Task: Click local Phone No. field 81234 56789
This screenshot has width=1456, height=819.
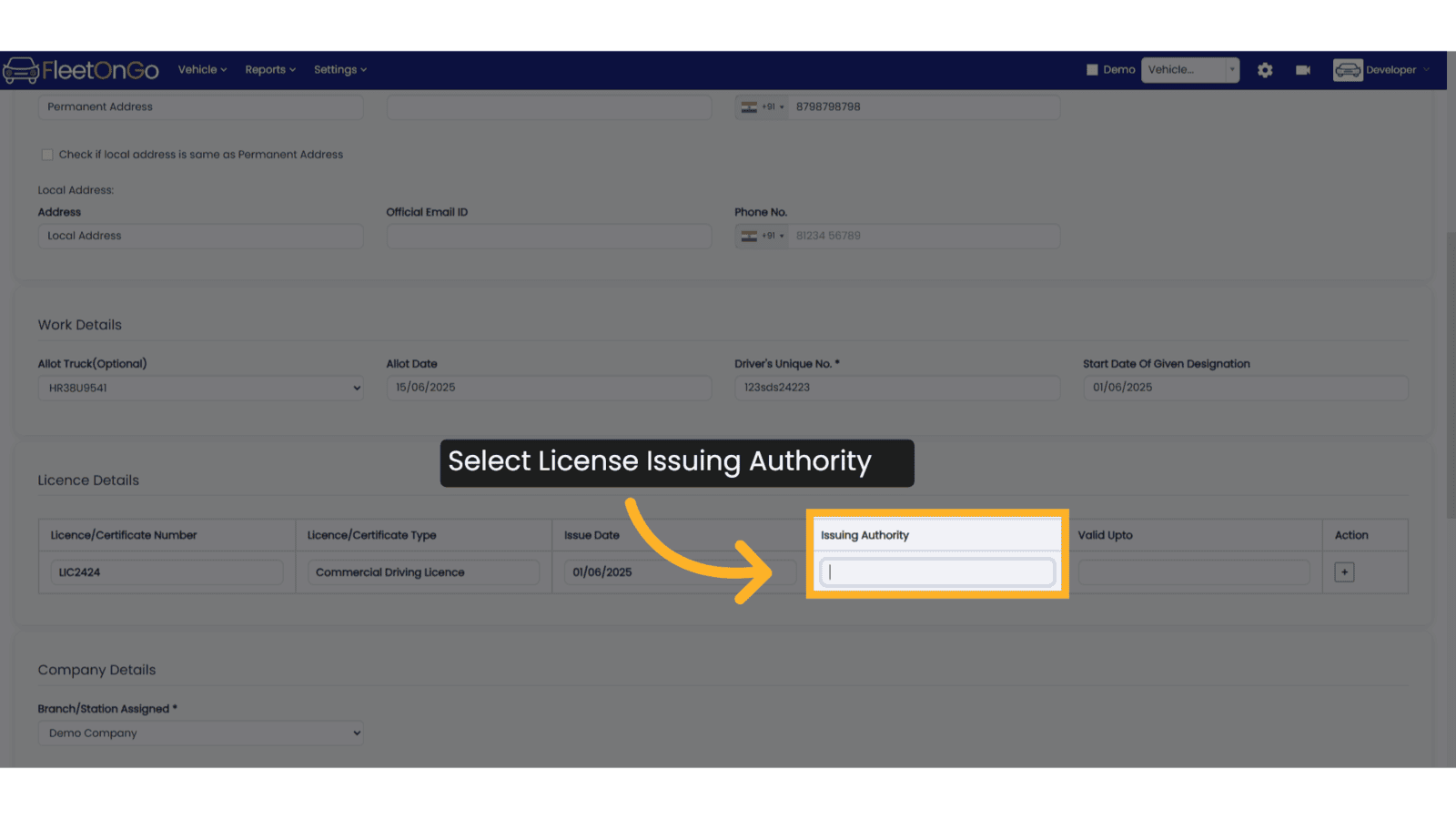Action: click(924, 236)
